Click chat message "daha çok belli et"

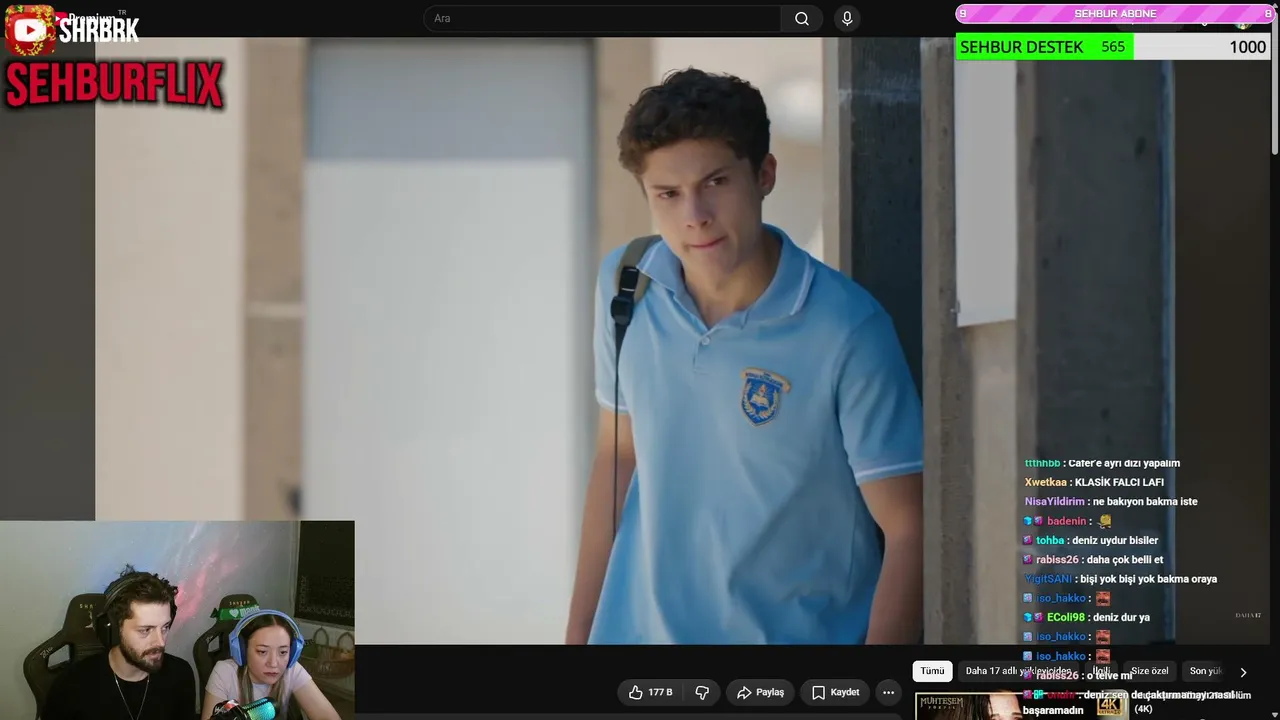point(1125,559)
